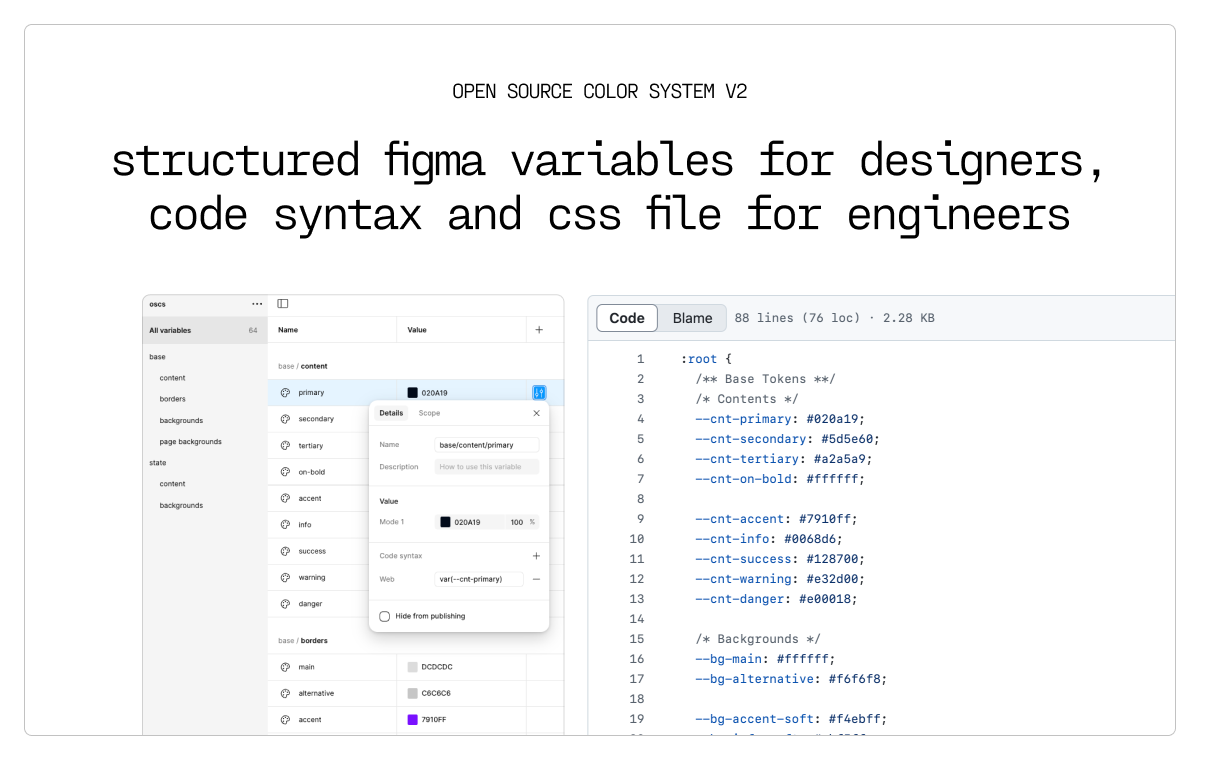Click the C6C6C6 swatch for alternative
Image resolution: width=1220 pixels, height=760 pixels.
pyautogui.click(x=412, y=693)
